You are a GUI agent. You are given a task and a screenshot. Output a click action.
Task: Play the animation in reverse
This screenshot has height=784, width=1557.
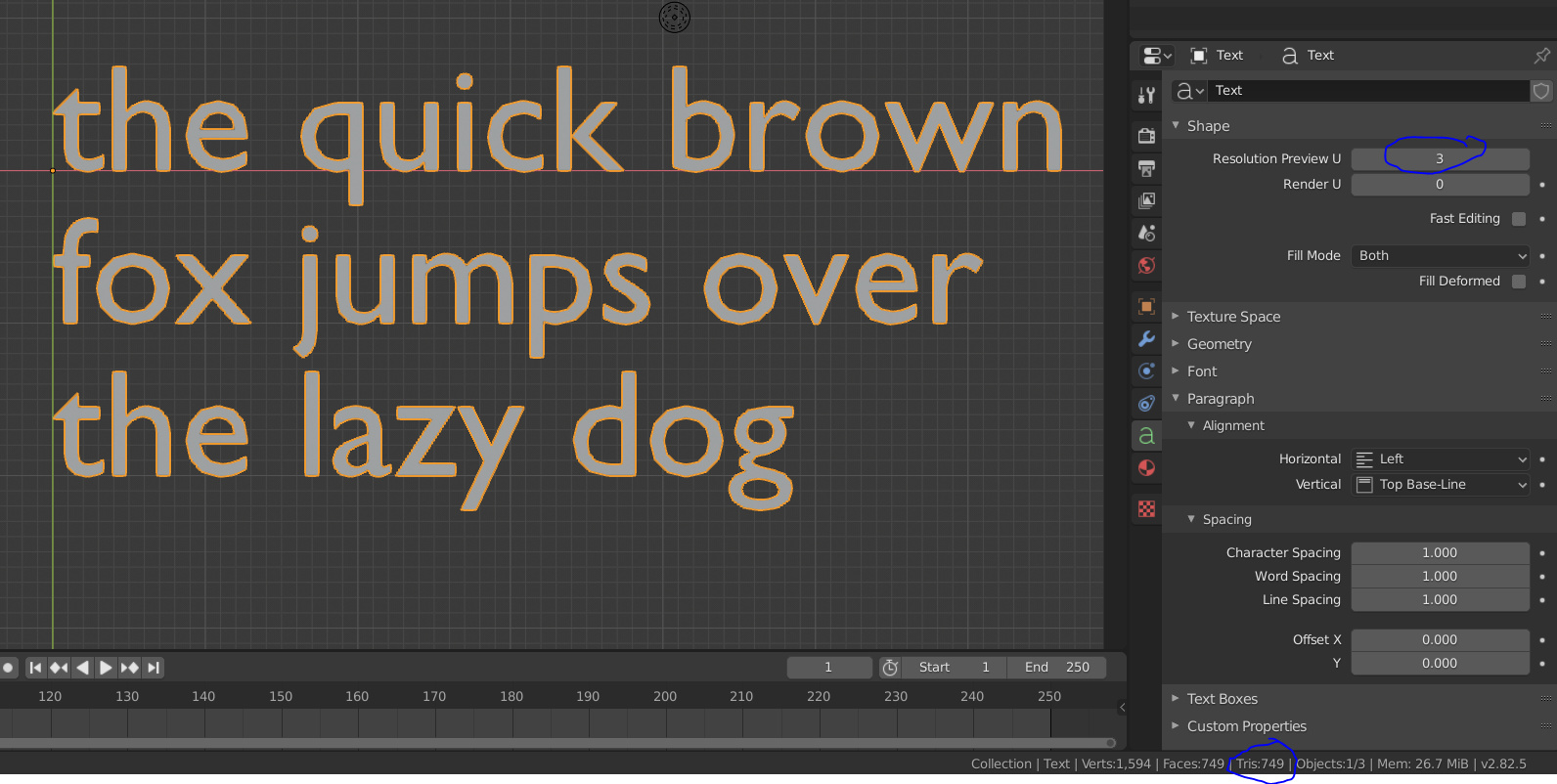pos(82,668)
